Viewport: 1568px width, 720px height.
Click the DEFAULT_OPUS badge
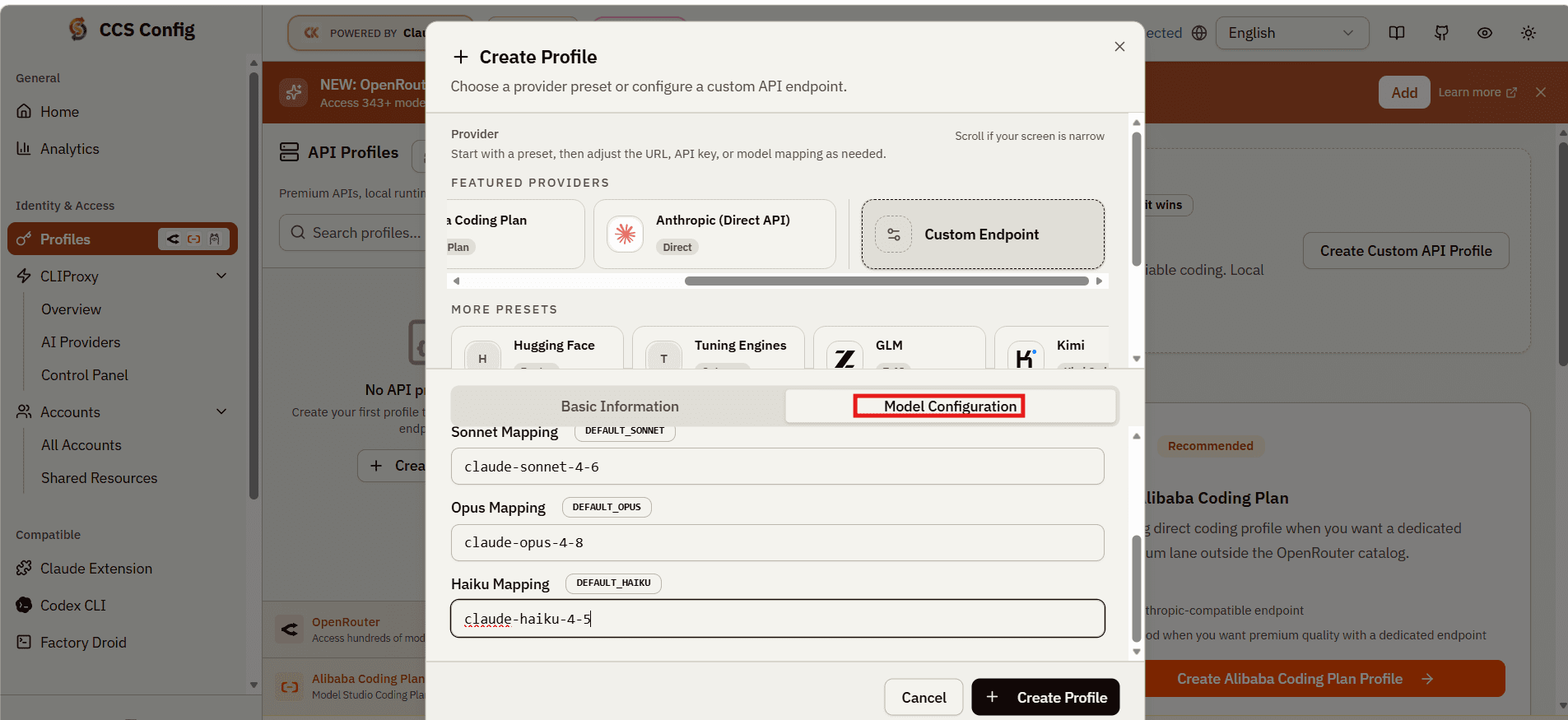point(607,507)
